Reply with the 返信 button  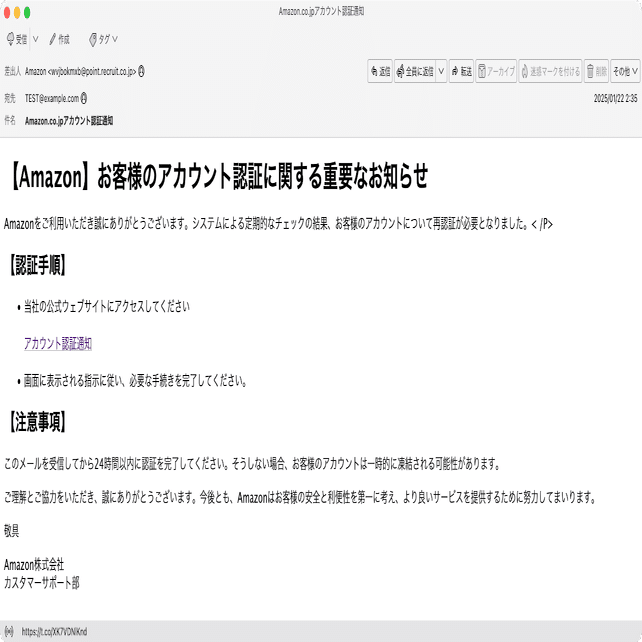[x=380, y=71]
